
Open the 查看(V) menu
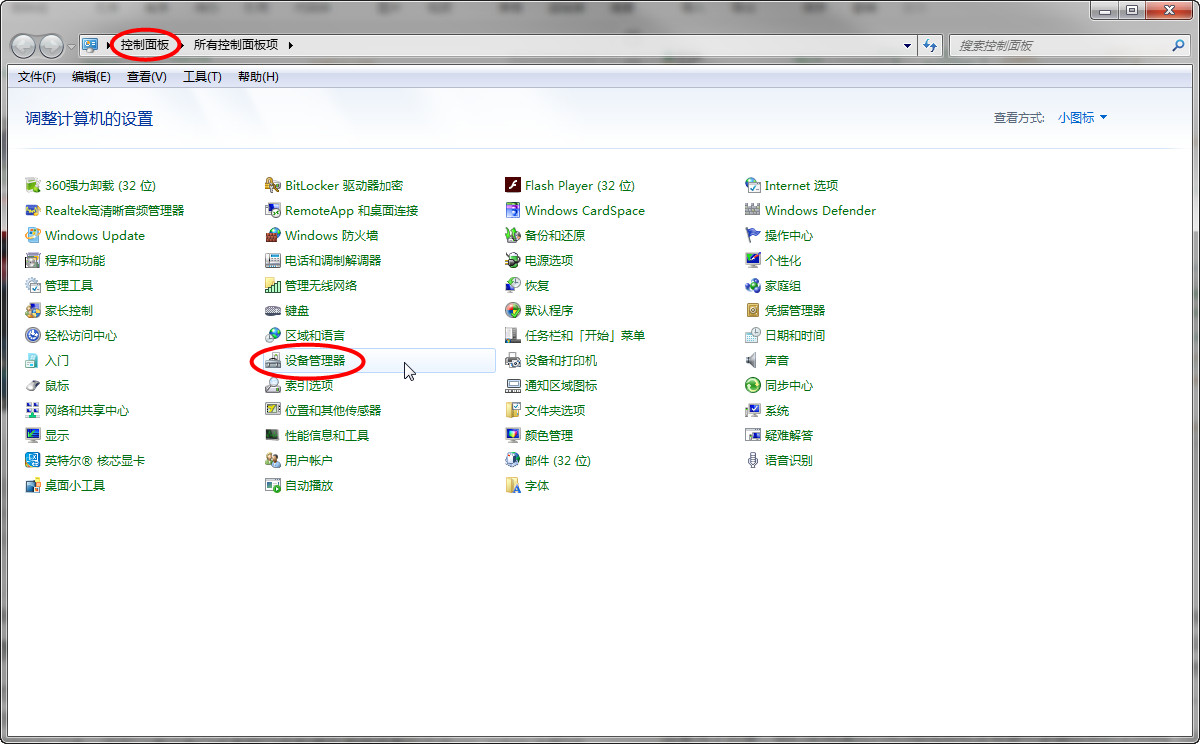pyautogui.click(x=147, y=77)
